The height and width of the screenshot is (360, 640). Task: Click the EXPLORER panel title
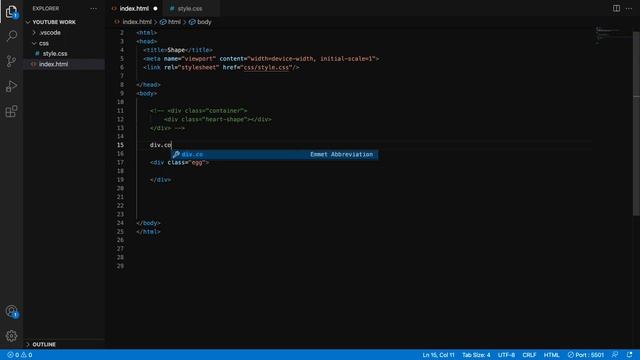point(46,8)
